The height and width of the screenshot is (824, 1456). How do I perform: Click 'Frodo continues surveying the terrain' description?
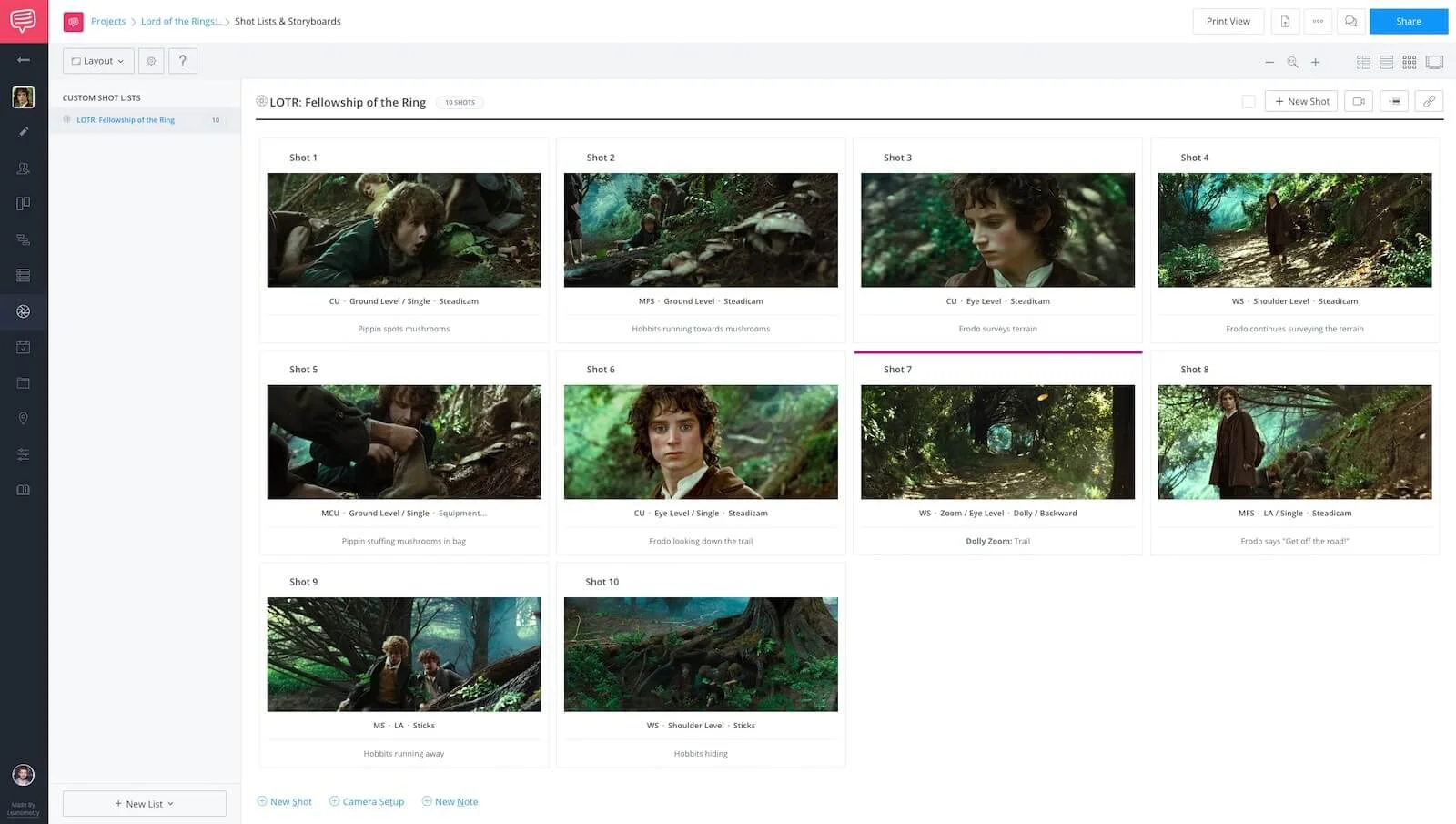(x=1295, y=329)
